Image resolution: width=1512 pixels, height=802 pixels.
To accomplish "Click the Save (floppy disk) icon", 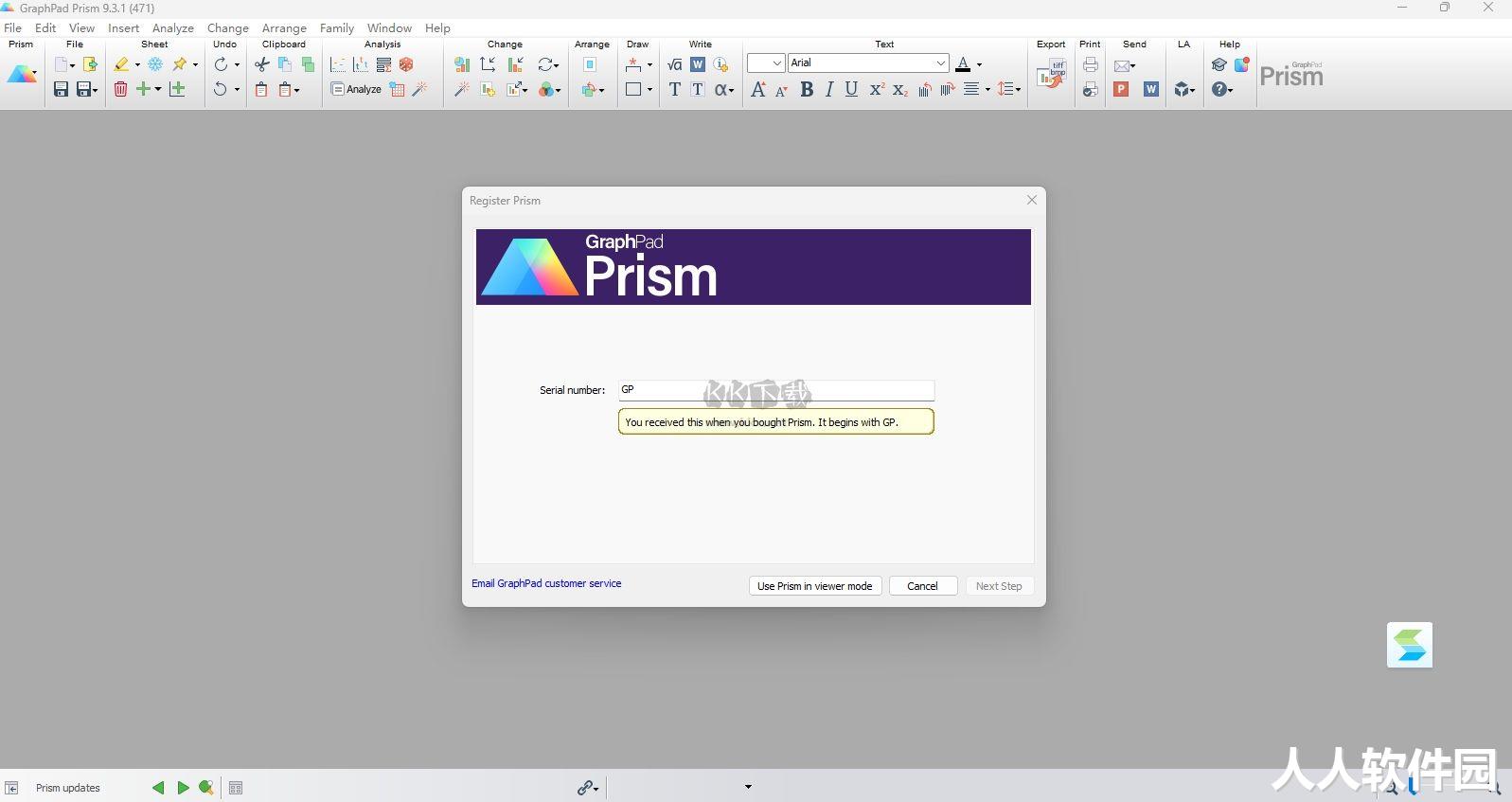I will coord(61,89).
